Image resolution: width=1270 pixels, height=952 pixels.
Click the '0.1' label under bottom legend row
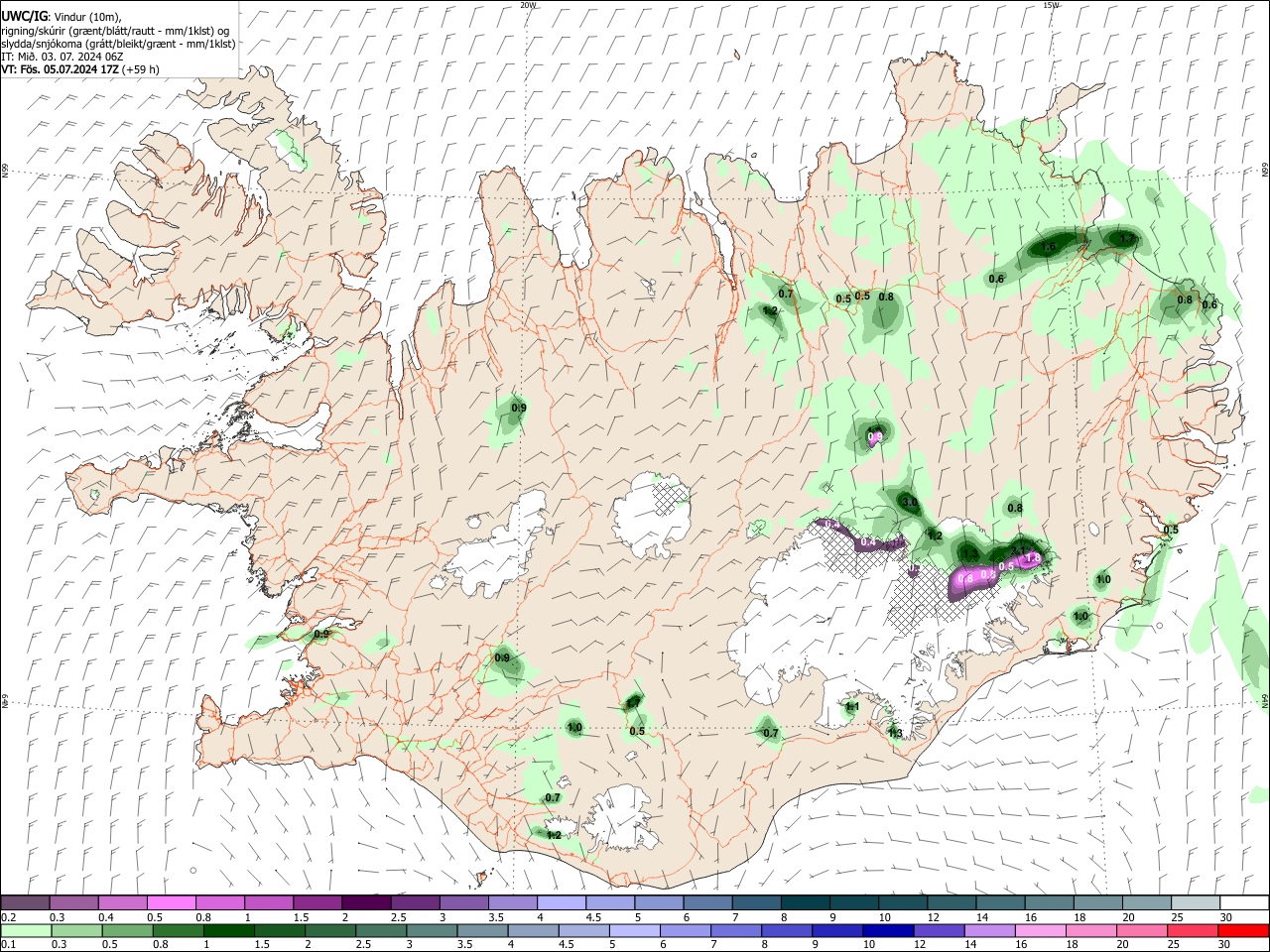click(9, 945)
